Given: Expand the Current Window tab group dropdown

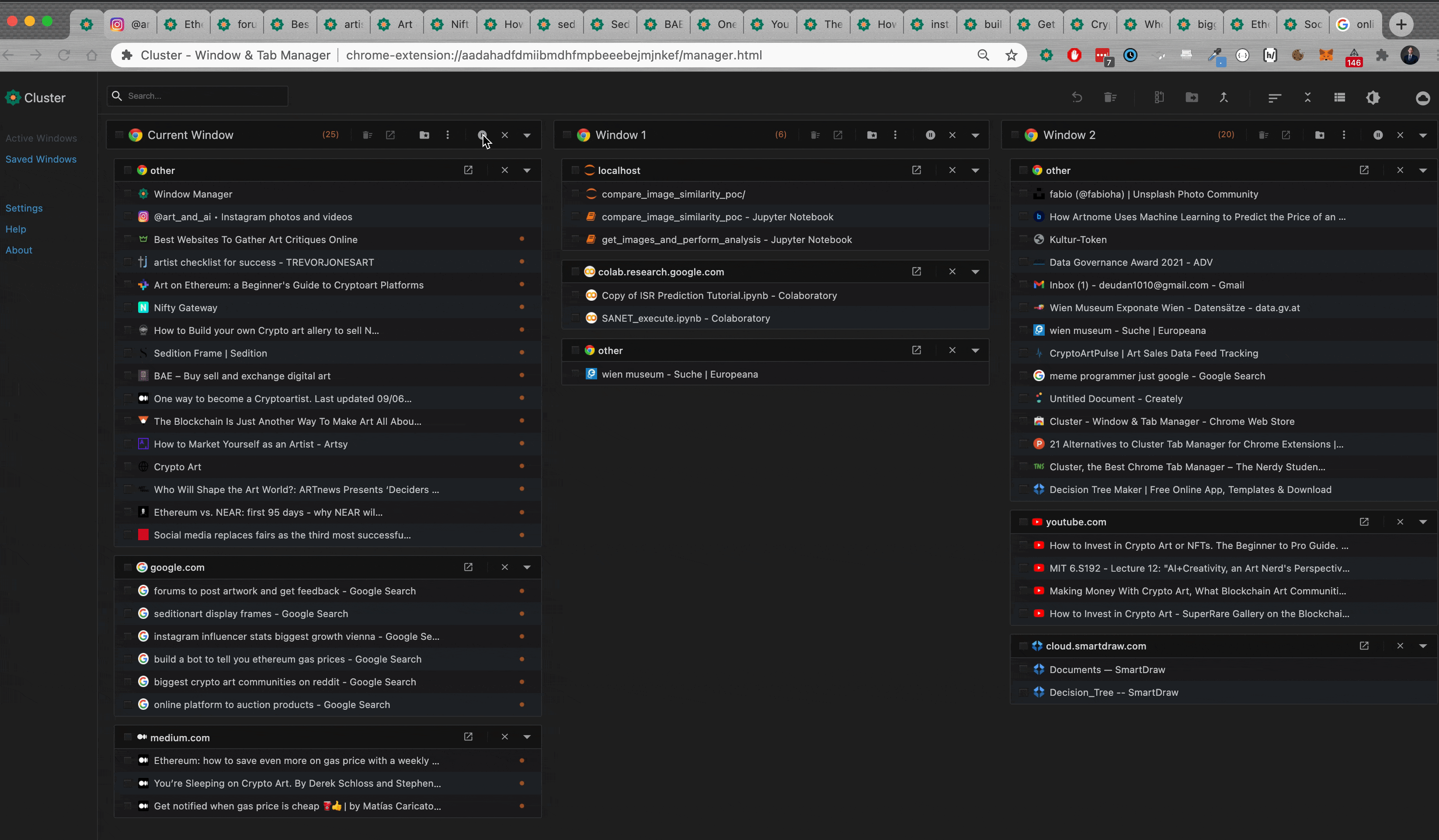Looking at the screenshot, I should [527, 134].
